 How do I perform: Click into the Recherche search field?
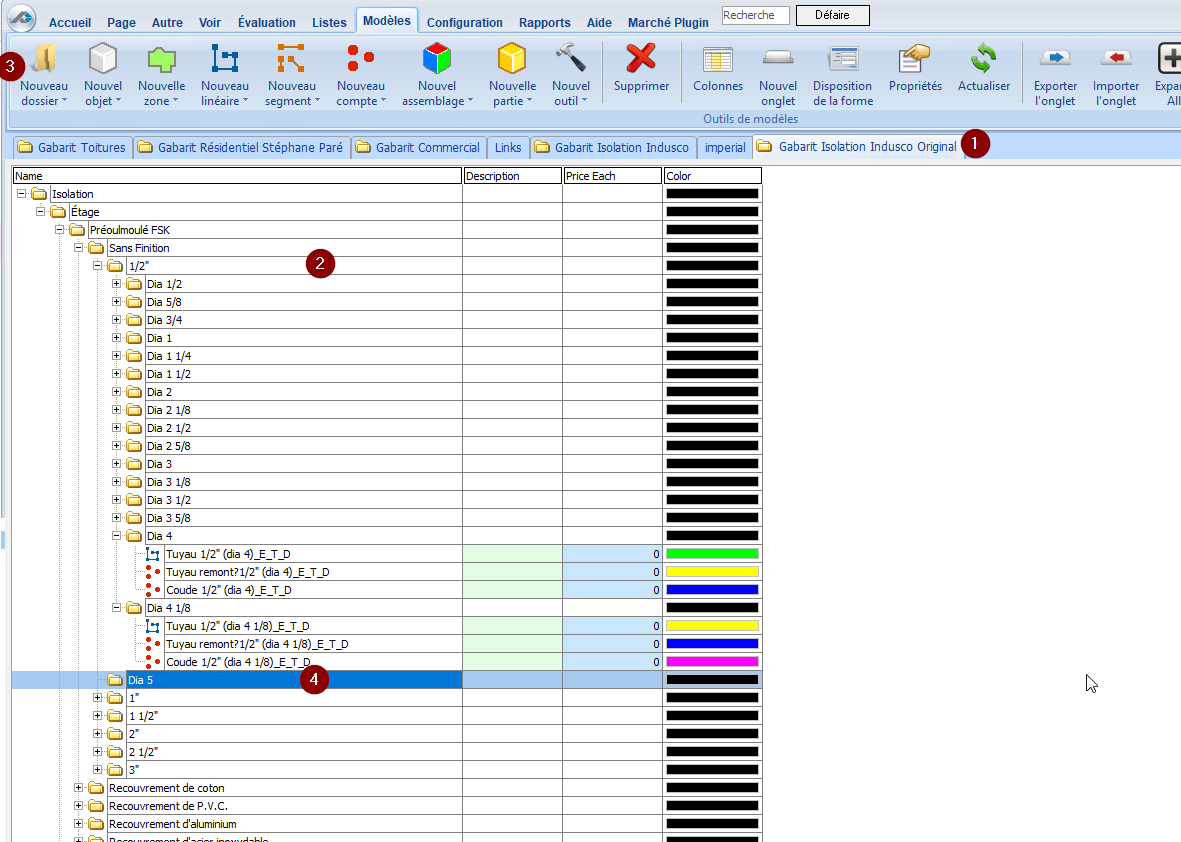tap(755, 15)
